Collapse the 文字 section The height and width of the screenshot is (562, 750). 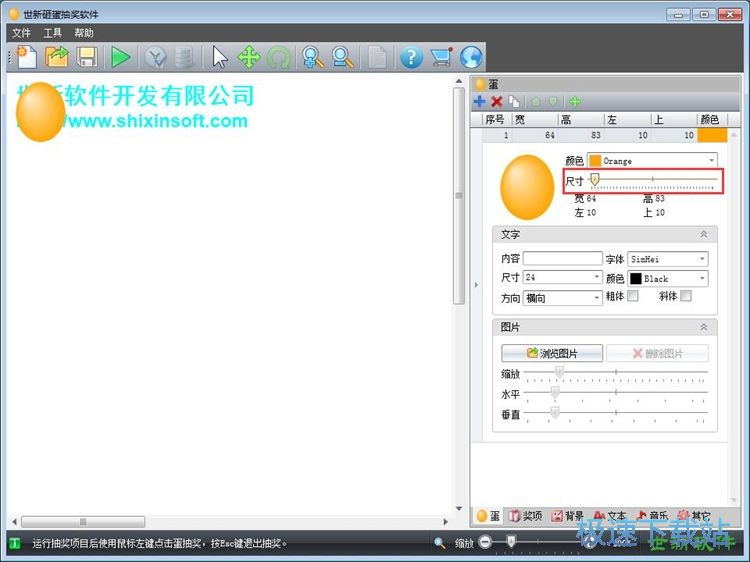[703, 234]
